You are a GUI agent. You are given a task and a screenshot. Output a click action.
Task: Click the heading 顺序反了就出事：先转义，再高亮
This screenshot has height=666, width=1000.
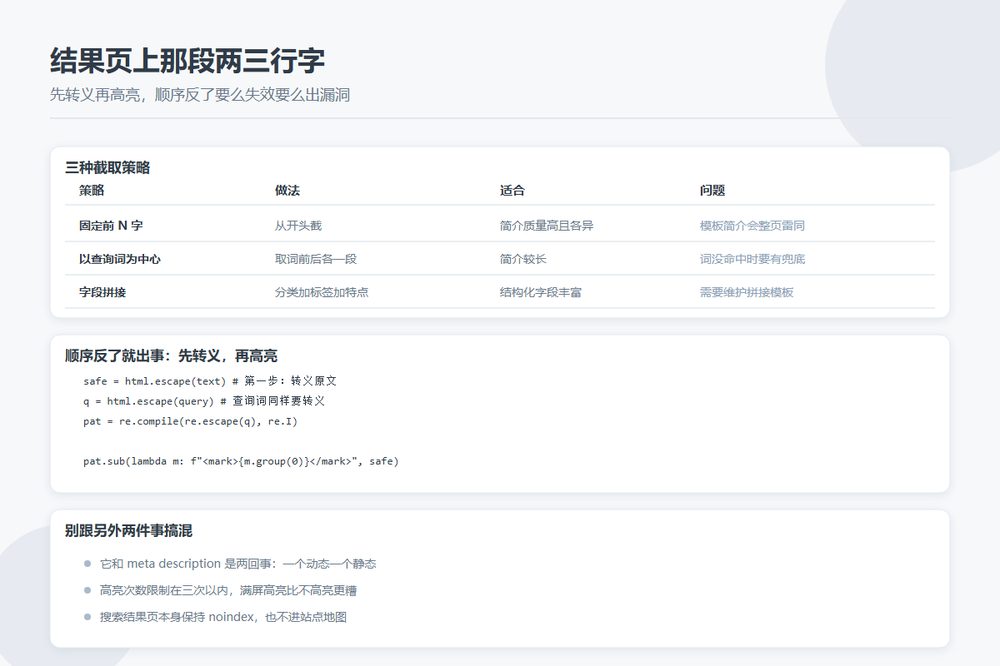pos(171,356)
